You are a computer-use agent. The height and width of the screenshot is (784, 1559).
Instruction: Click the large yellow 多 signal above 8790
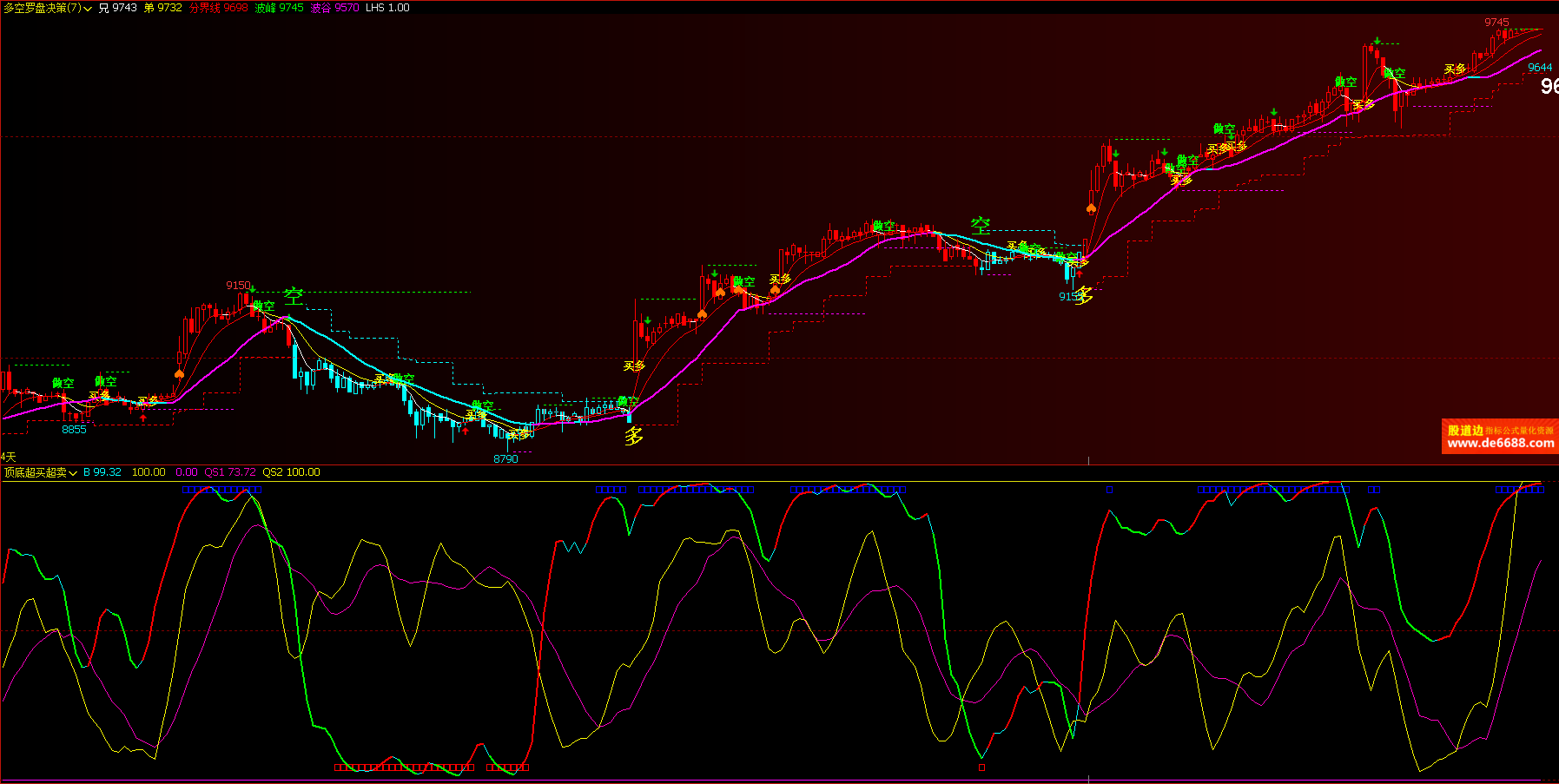point(634,436)
